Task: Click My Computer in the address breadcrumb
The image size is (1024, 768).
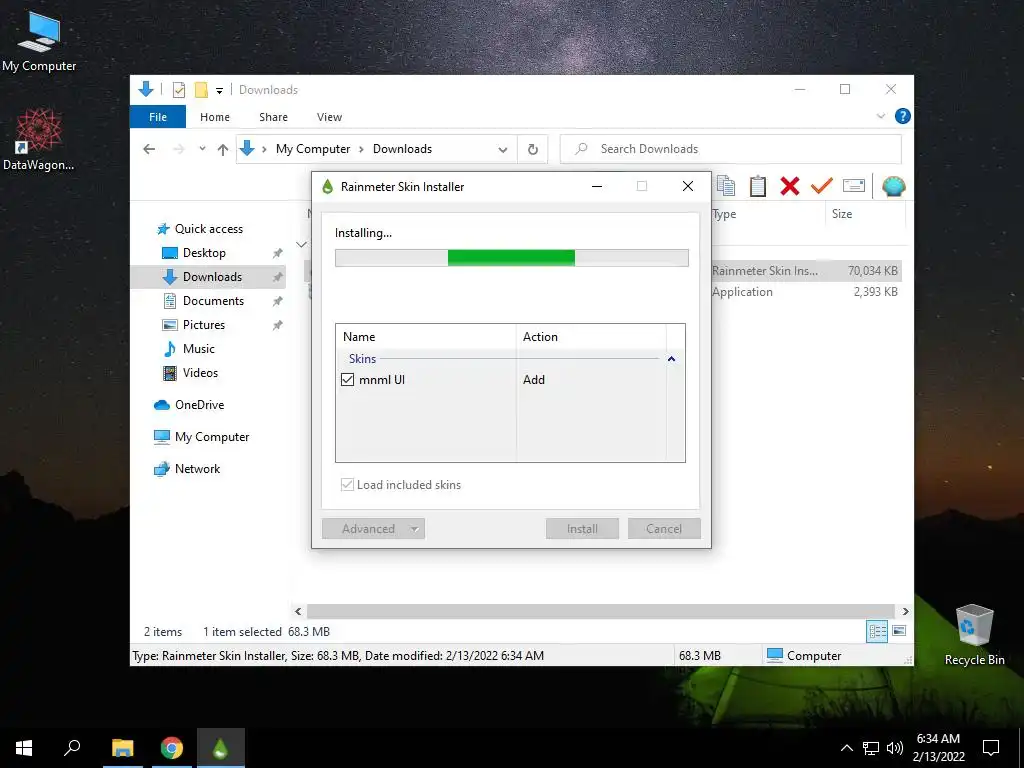Action: coord(313,149)
